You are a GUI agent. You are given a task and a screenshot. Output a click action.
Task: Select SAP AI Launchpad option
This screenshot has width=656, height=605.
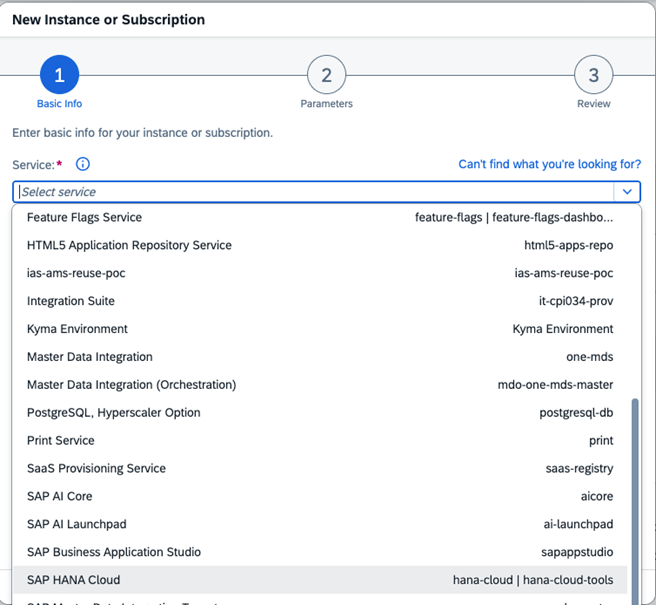coord(77,525)
